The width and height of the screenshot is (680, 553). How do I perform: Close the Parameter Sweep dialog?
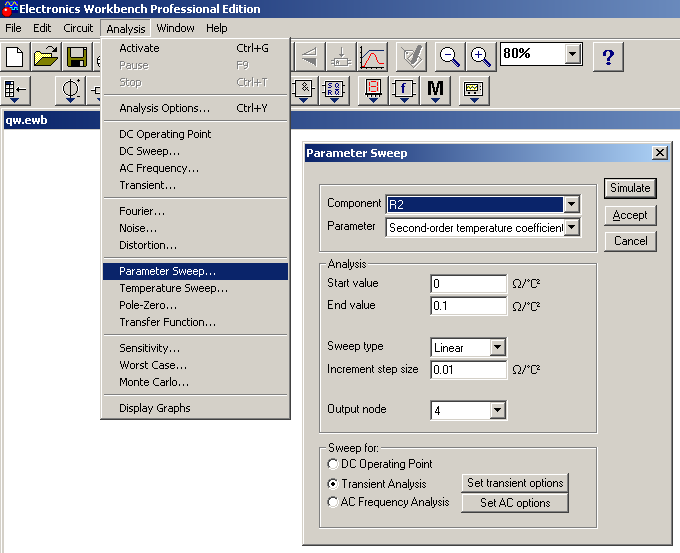(x=659, y=153)
